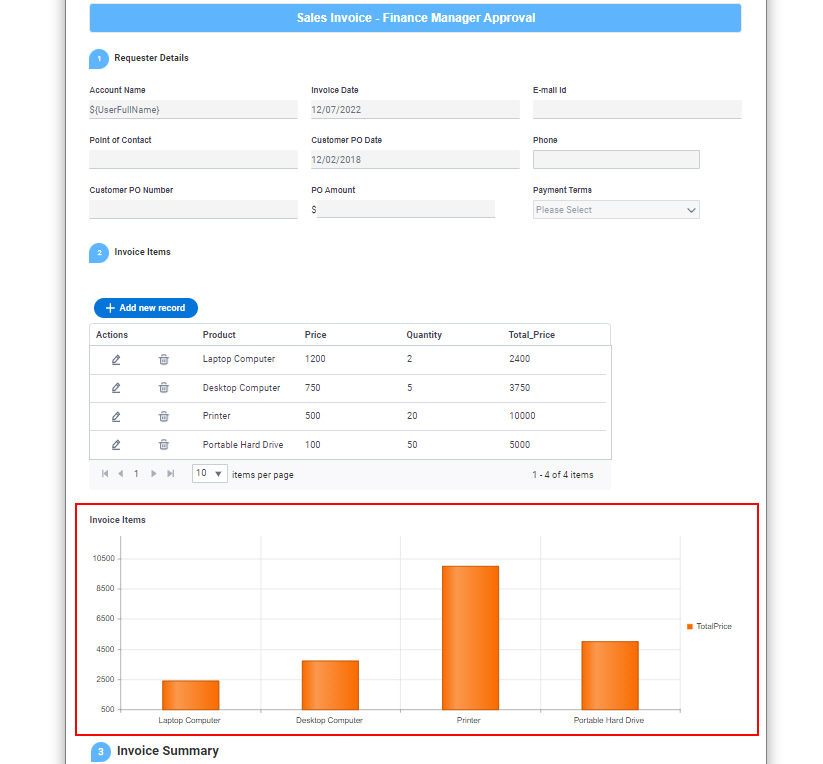This screenshot has width=823, height=764.
Task: Open the Payment Terms dropdown
Action: 616,210
